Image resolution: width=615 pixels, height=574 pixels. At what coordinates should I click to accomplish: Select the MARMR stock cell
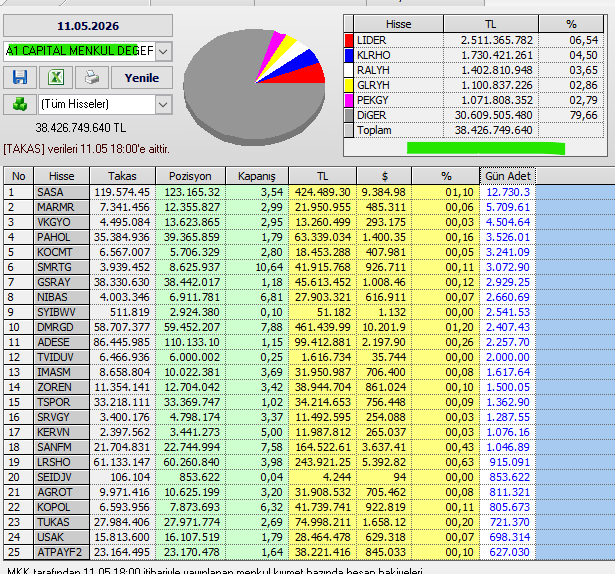coord(62,207)
